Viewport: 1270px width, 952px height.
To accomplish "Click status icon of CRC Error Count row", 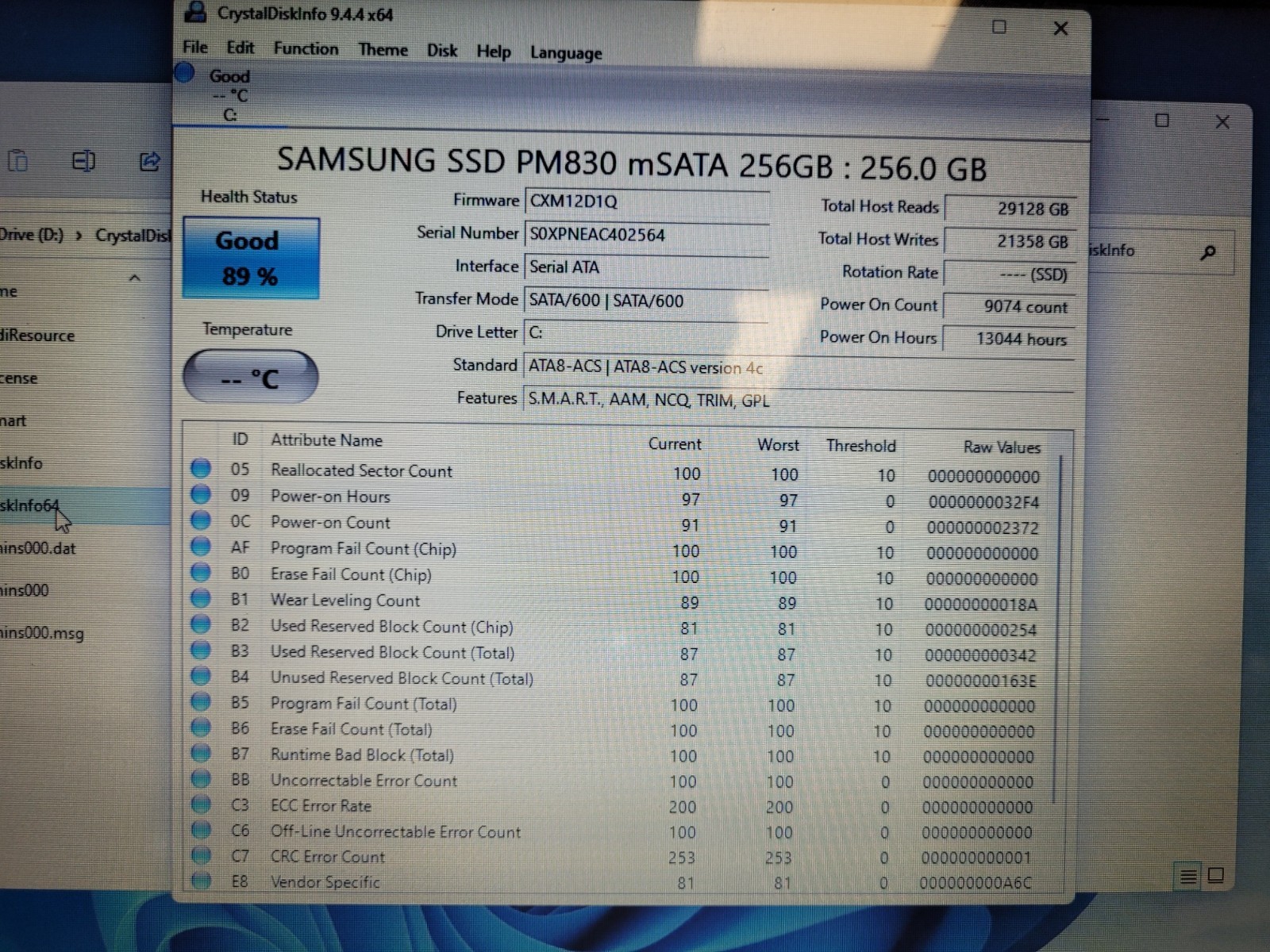I will coord(201,855).
